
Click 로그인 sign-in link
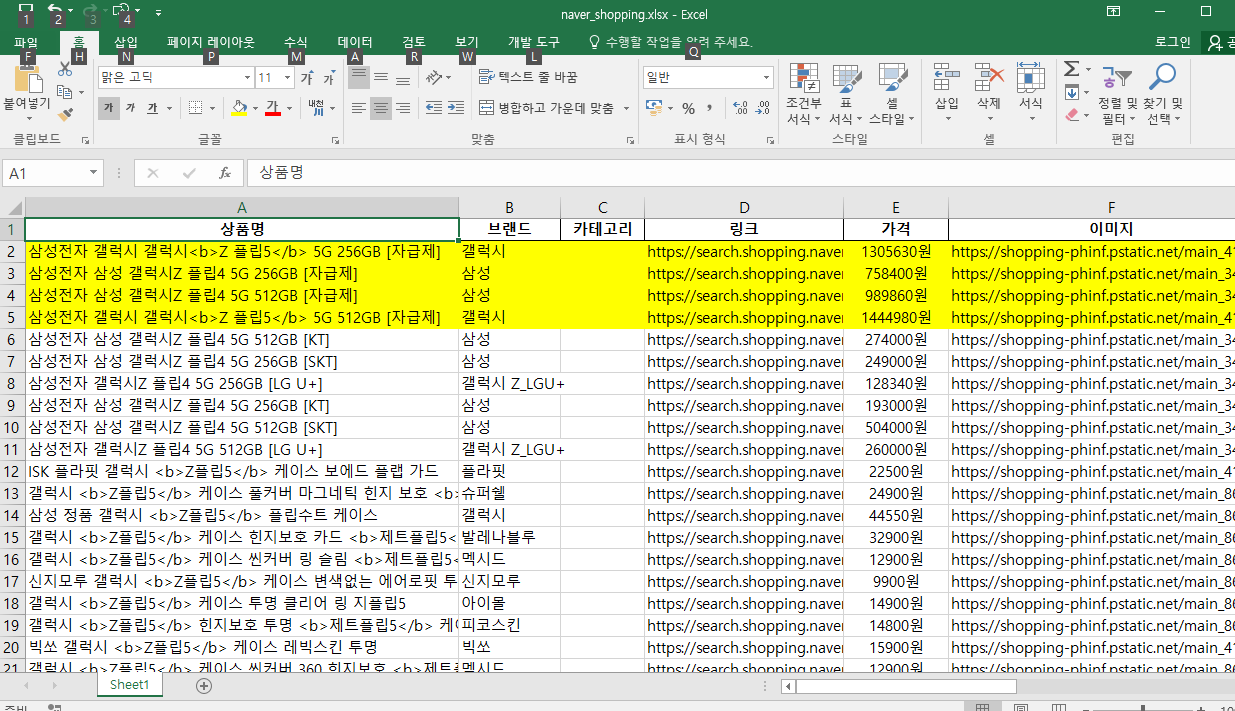pyautogui.click(x=1173, y=42)
